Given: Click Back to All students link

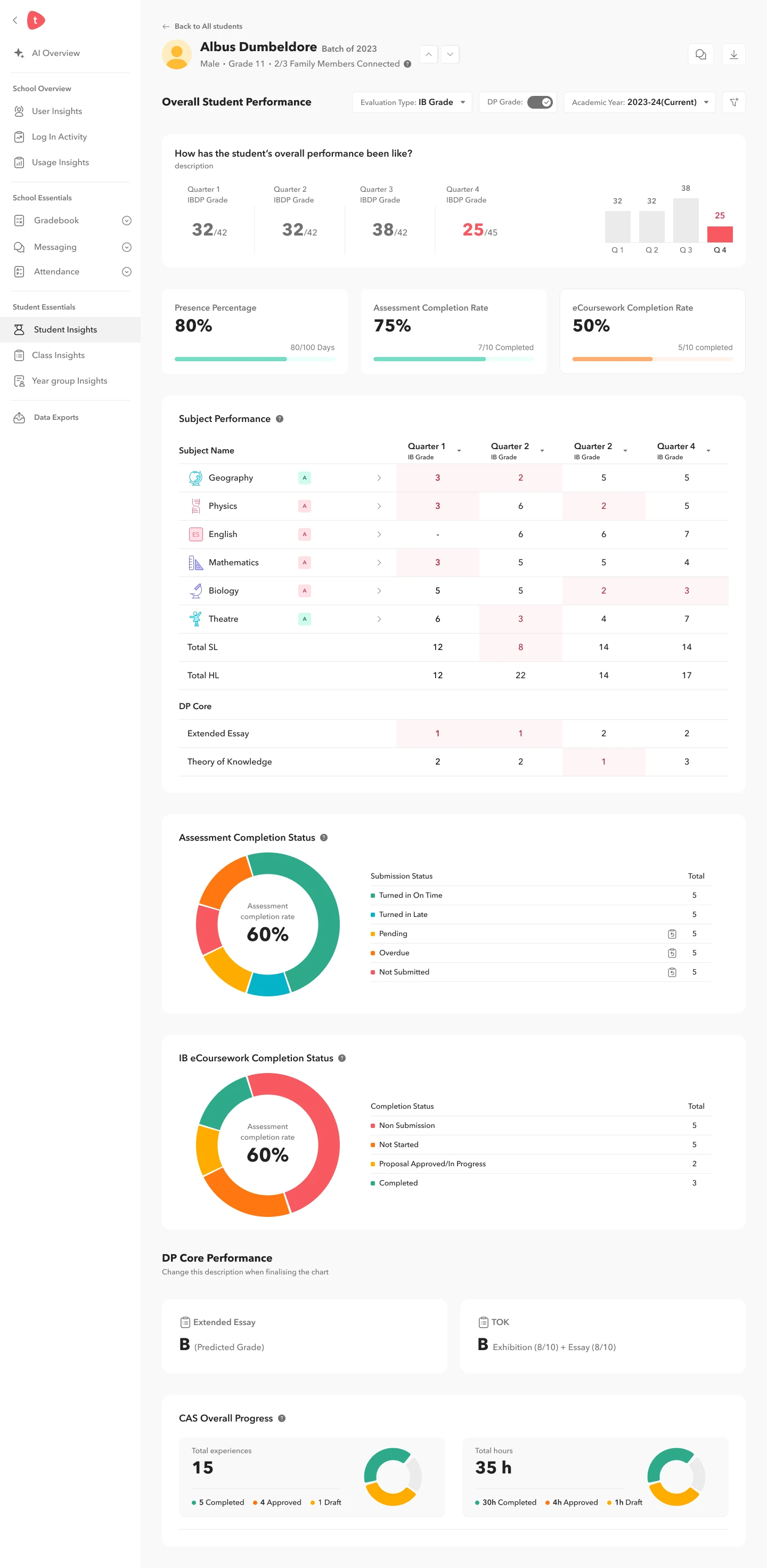Looking at the screenshot, I should (203, 26).
